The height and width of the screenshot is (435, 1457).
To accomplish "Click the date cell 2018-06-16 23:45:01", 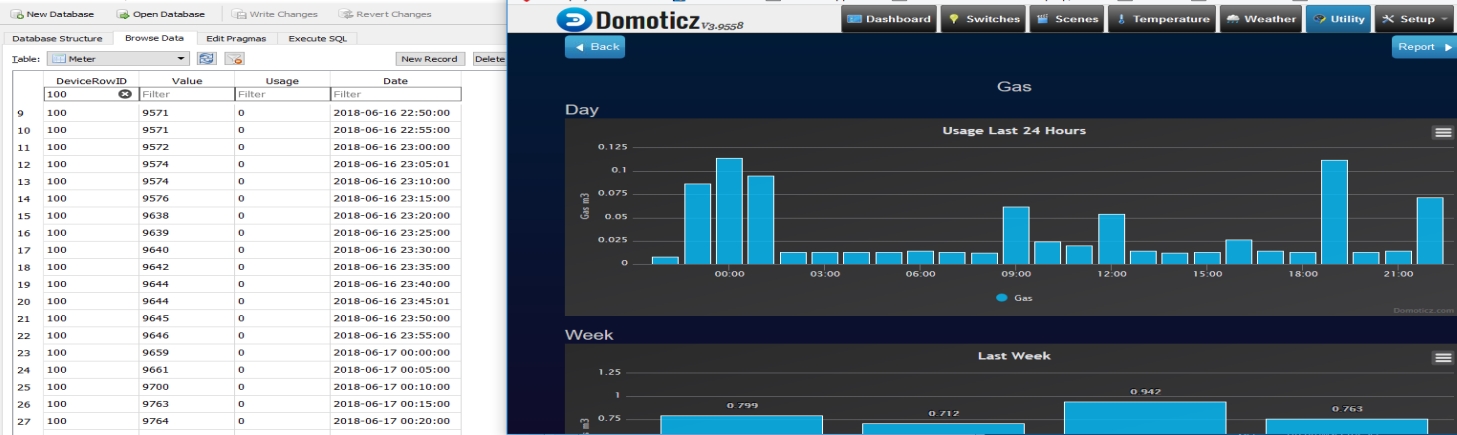I will 396,300.
